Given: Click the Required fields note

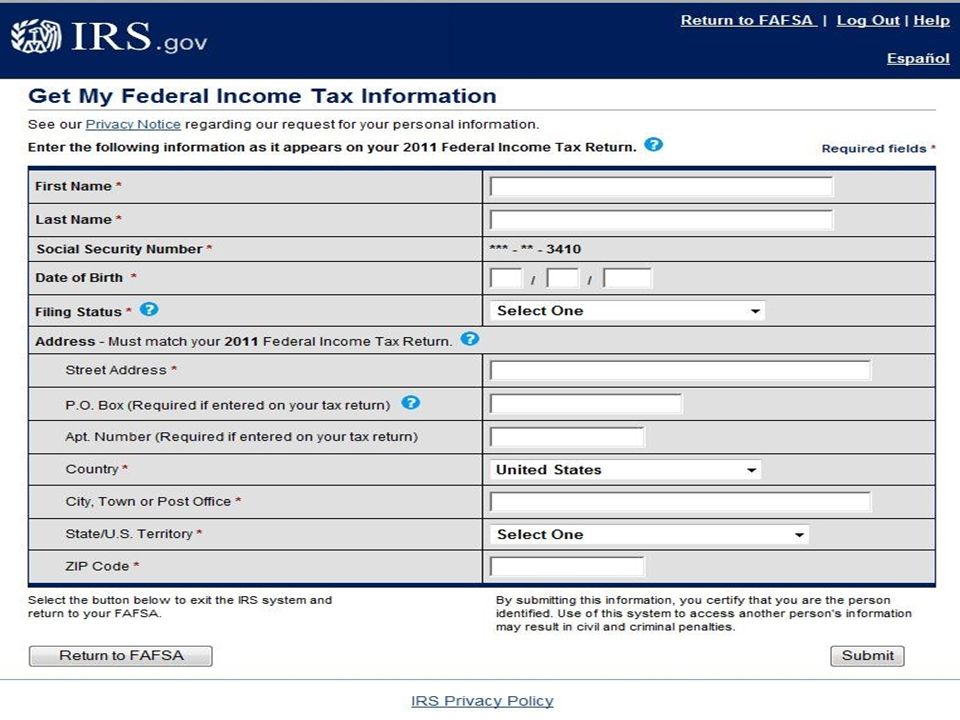Looking at the screenshot, I should (879, 149).
